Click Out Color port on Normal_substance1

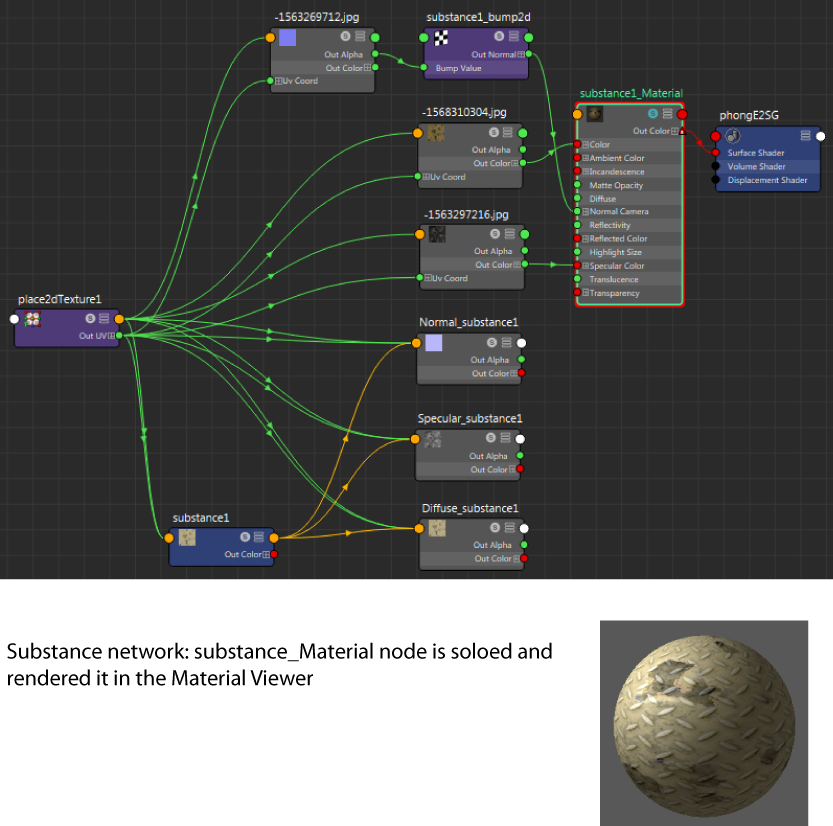click(521, 373)
